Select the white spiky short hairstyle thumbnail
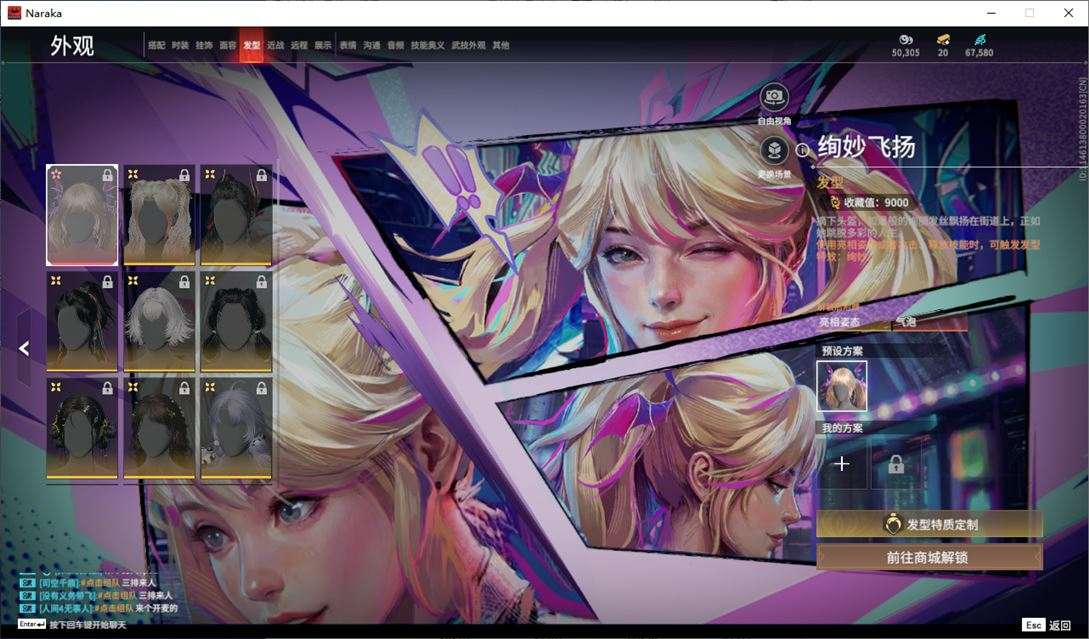The height and width of the screenshot is (639, 1089). [x=159, y=321]
